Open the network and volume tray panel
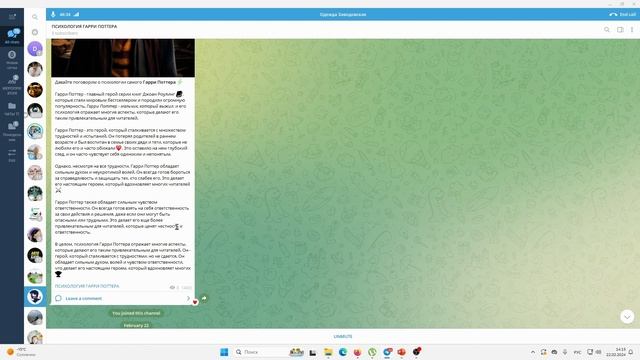The height and width of the screenshot is (360, 640). tap(594, 352)
